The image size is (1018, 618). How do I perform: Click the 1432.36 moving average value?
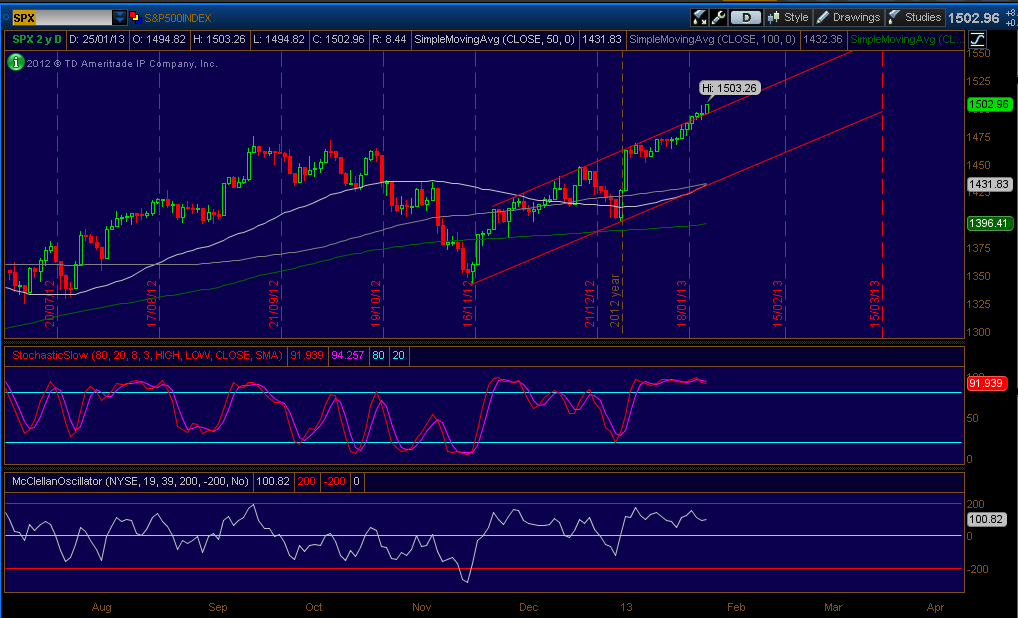click(x=823, y=39)
